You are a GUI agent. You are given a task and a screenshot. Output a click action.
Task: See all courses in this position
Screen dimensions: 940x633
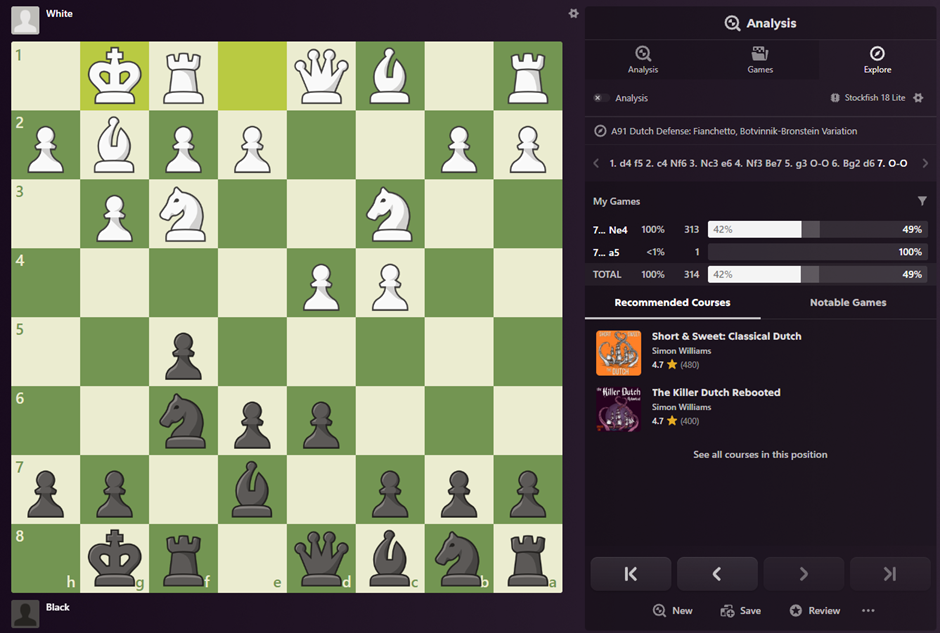point(760,454)
